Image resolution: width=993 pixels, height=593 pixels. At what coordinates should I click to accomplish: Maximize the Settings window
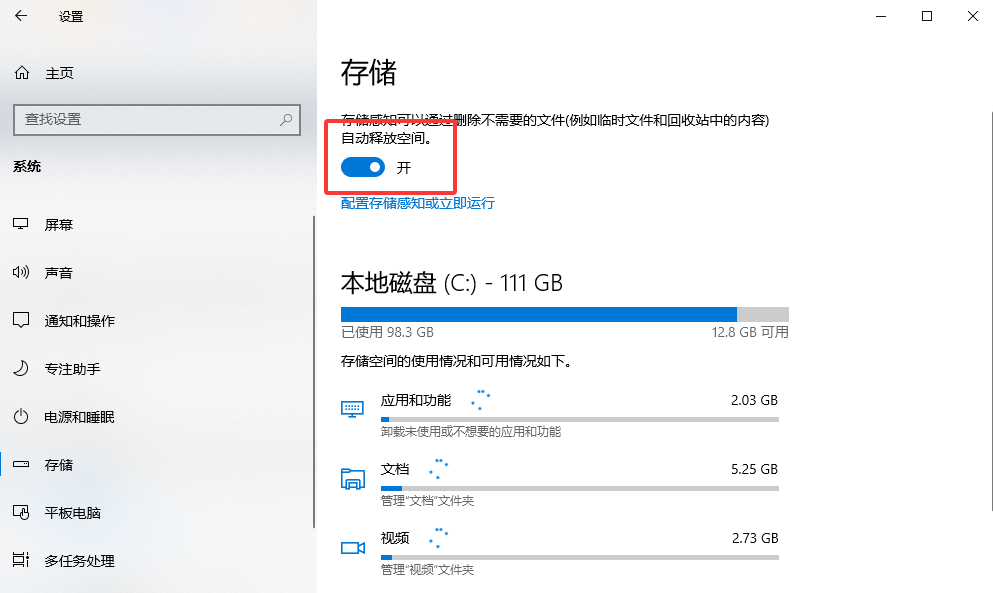[x=927, y=16]
